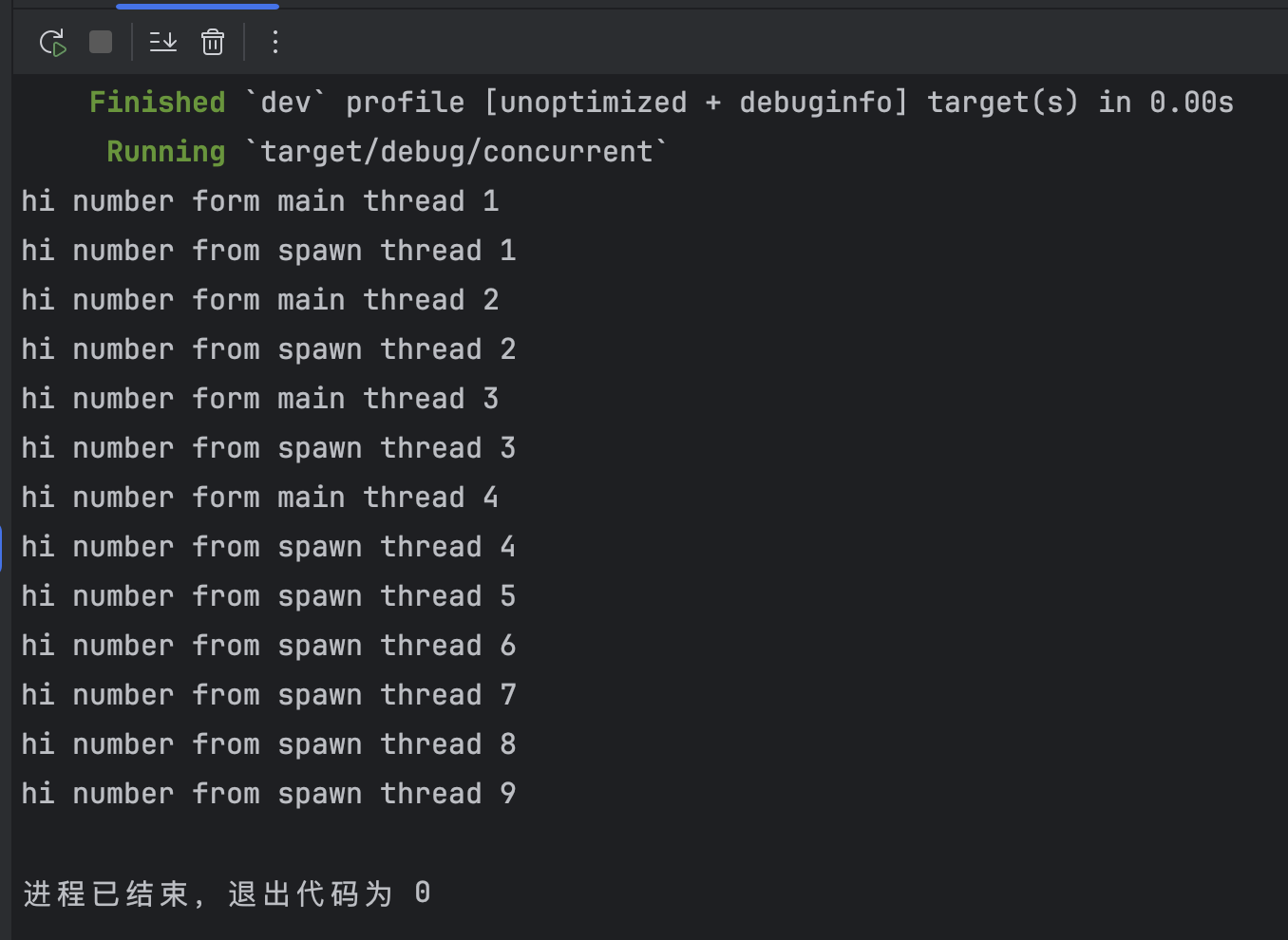
Task: Open the More options three-dot menu
Action: point(275,42)
